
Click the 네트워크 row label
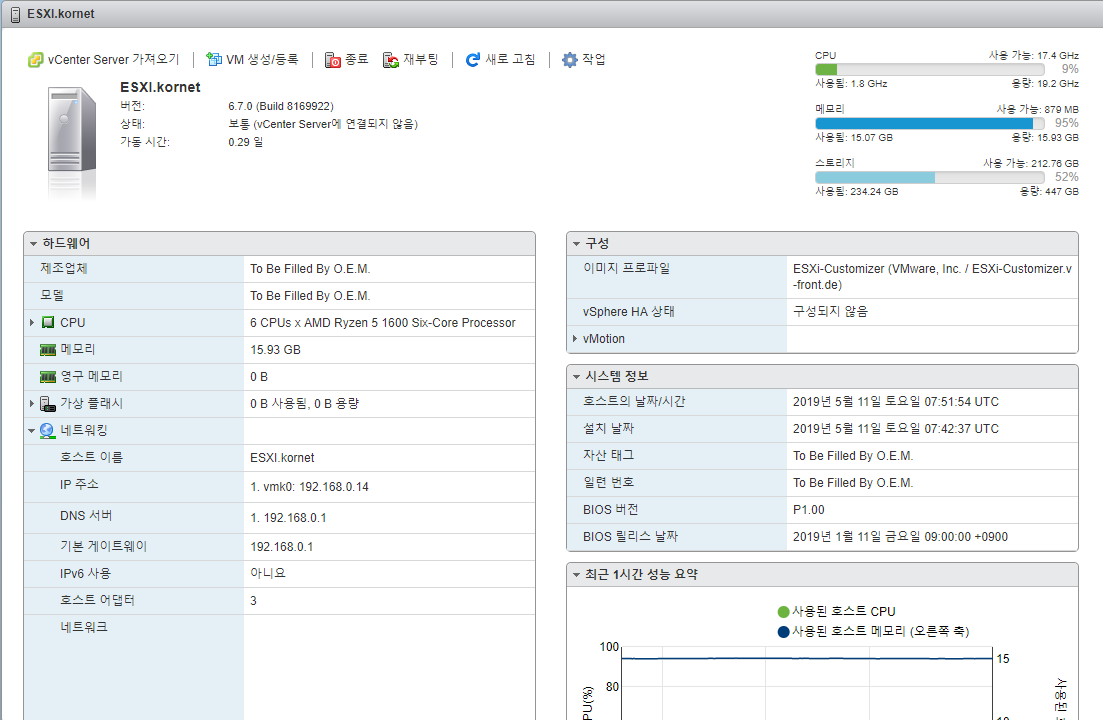[x=84, y=627]
